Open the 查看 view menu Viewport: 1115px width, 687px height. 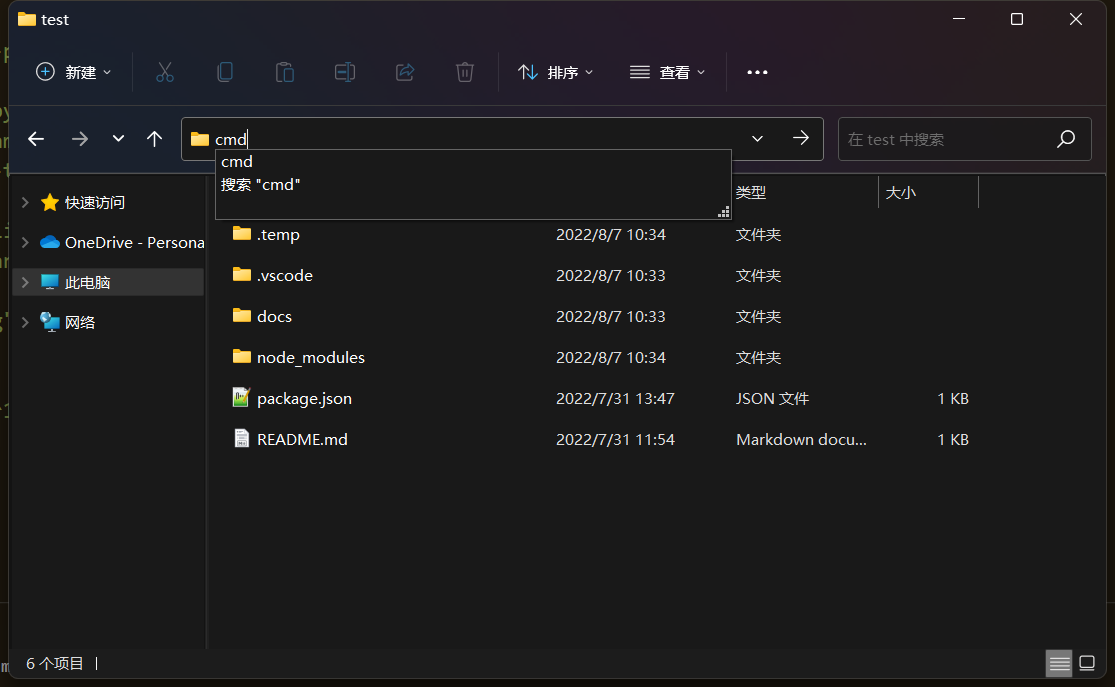pyautogui.click(x=667, y=72)
